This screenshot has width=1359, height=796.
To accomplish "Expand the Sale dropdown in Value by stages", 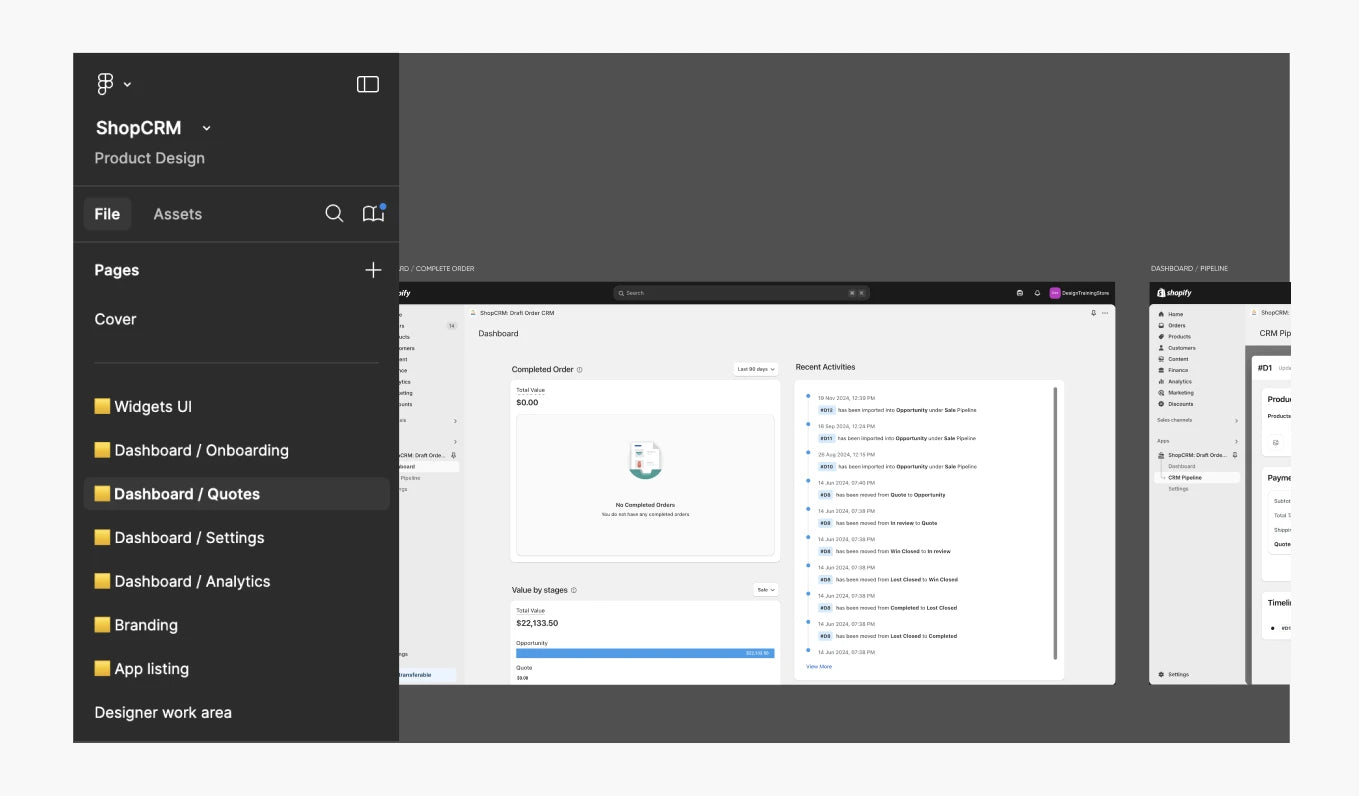I will point(765,590).
